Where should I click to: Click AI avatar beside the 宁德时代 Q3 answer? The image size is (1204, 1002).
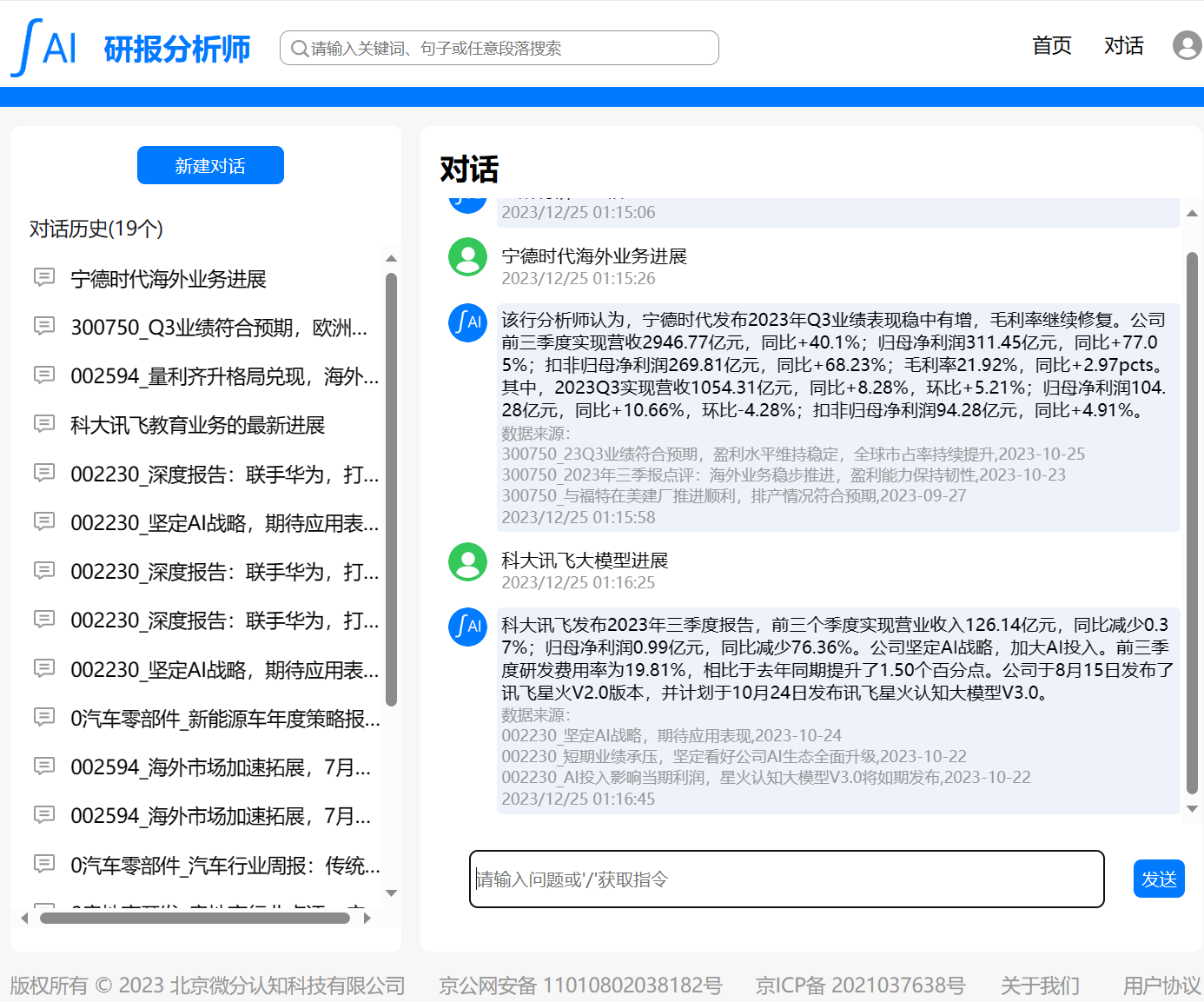[x=467, y=322]
